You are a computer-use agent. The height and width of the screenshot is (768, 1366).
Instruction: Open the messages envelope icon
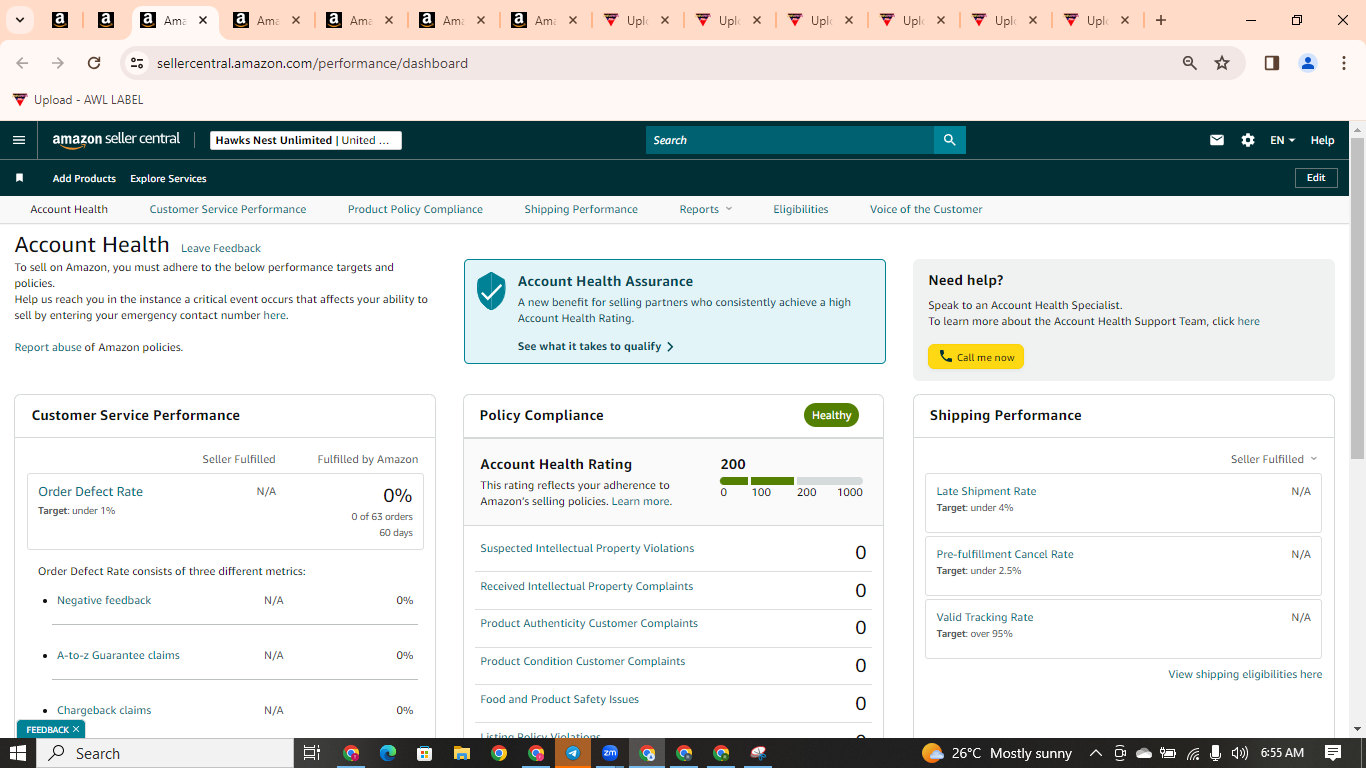(1217, 140)
